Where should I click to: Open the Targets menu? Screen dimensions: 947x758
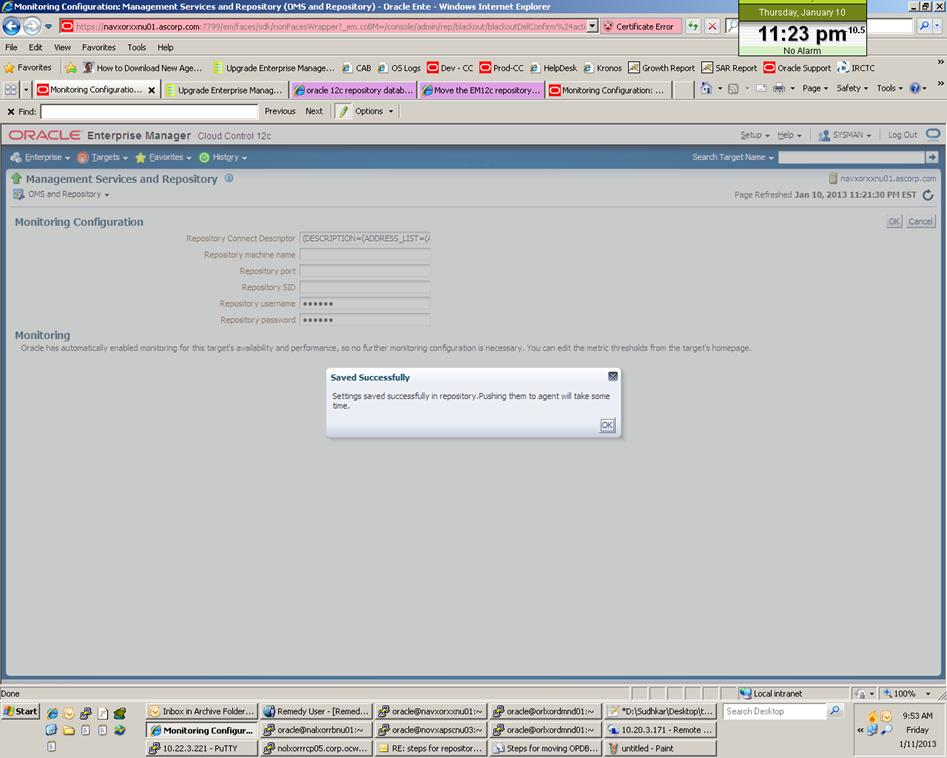pyautogui.click(x=103, y=158)
